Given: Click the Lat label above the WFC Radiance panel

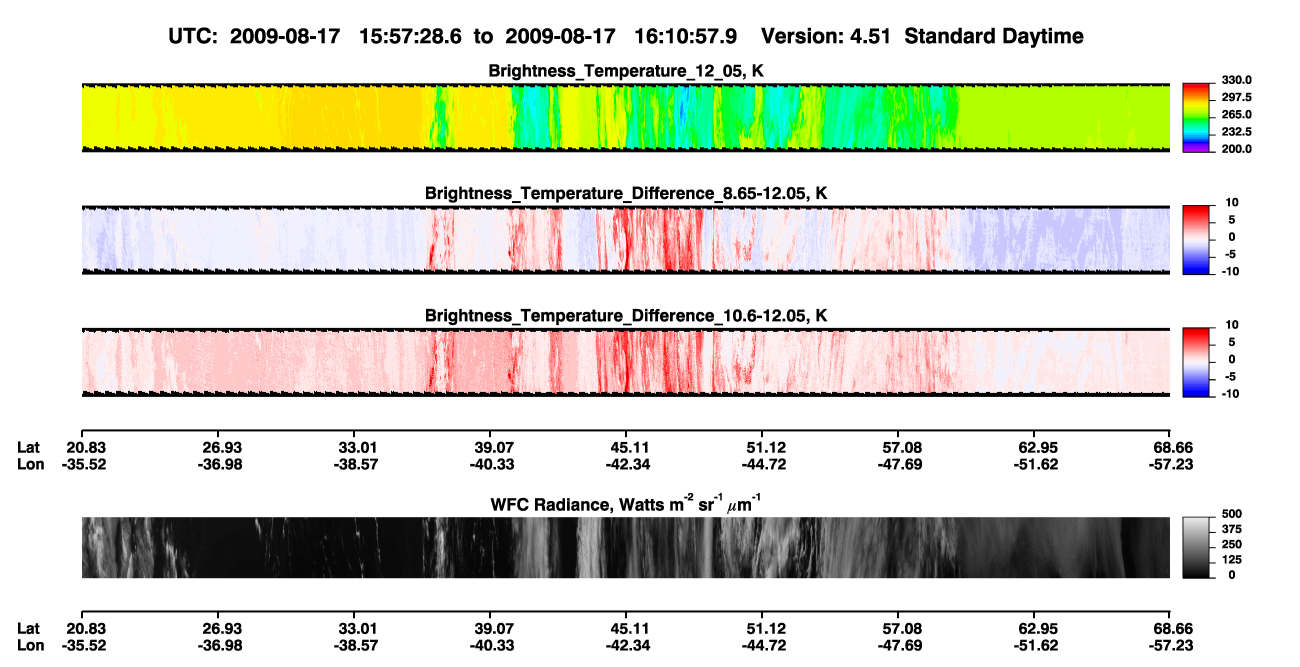Looking at the screenshot, I should [x=28, y=448].
